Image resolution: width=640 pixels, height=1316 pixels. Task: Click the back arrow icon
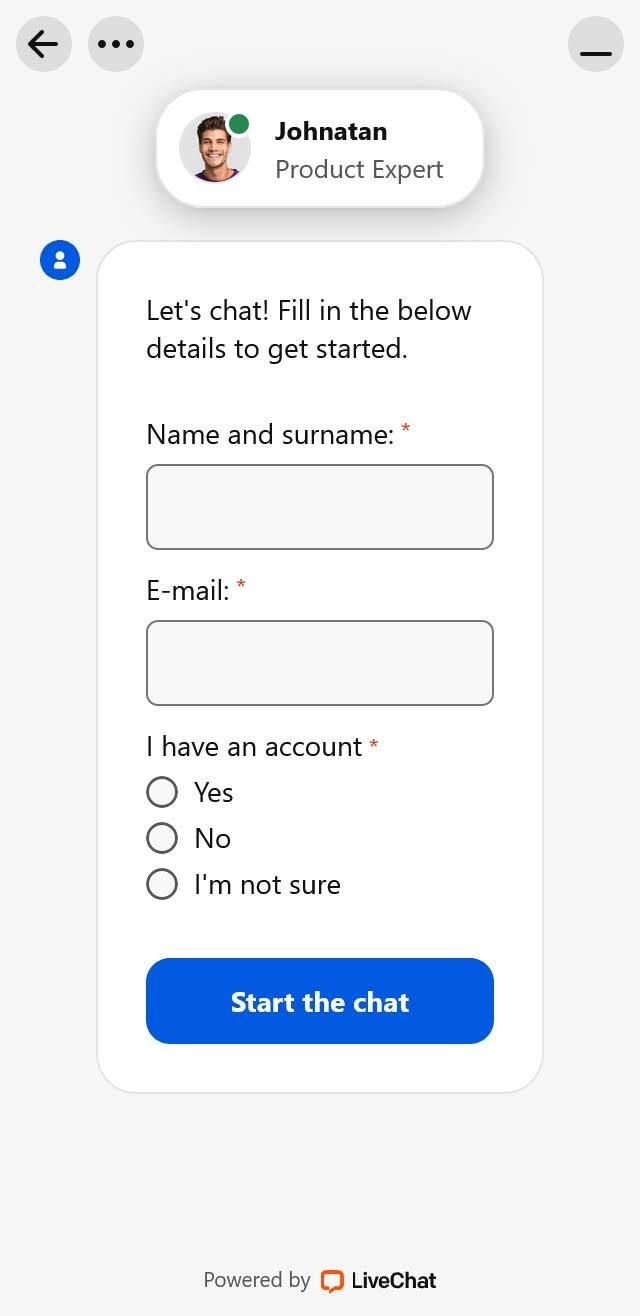tap(43, 44)
